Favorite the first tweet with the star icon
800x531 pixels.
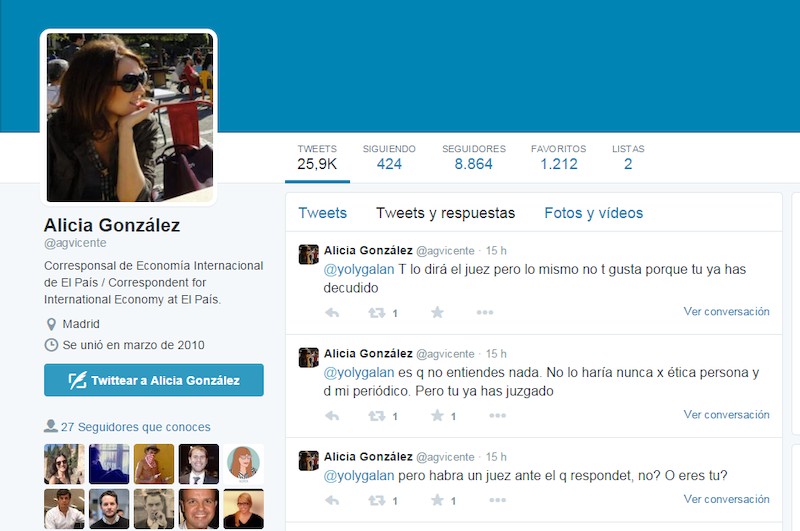point(437,312)
